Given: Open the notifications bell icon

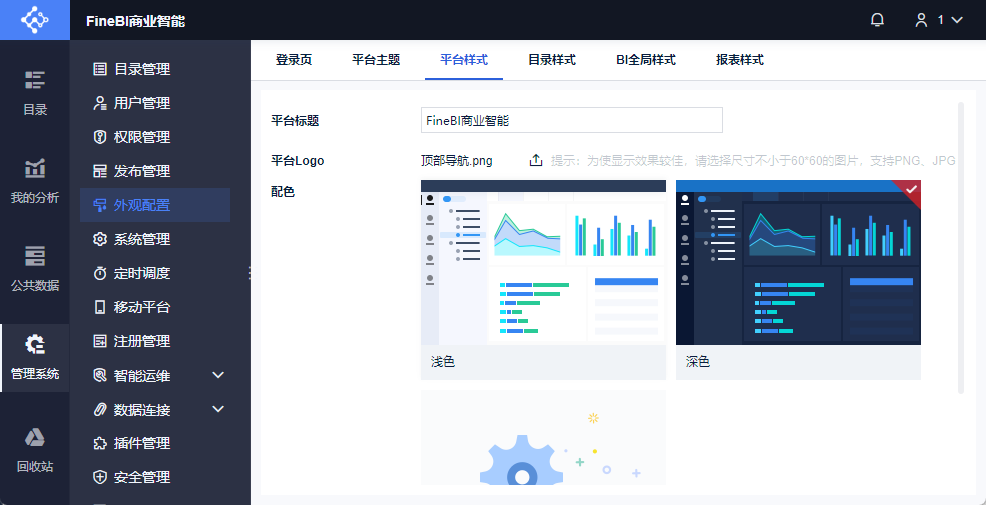Looking at the screenshot, I should [x=877, y=20].
